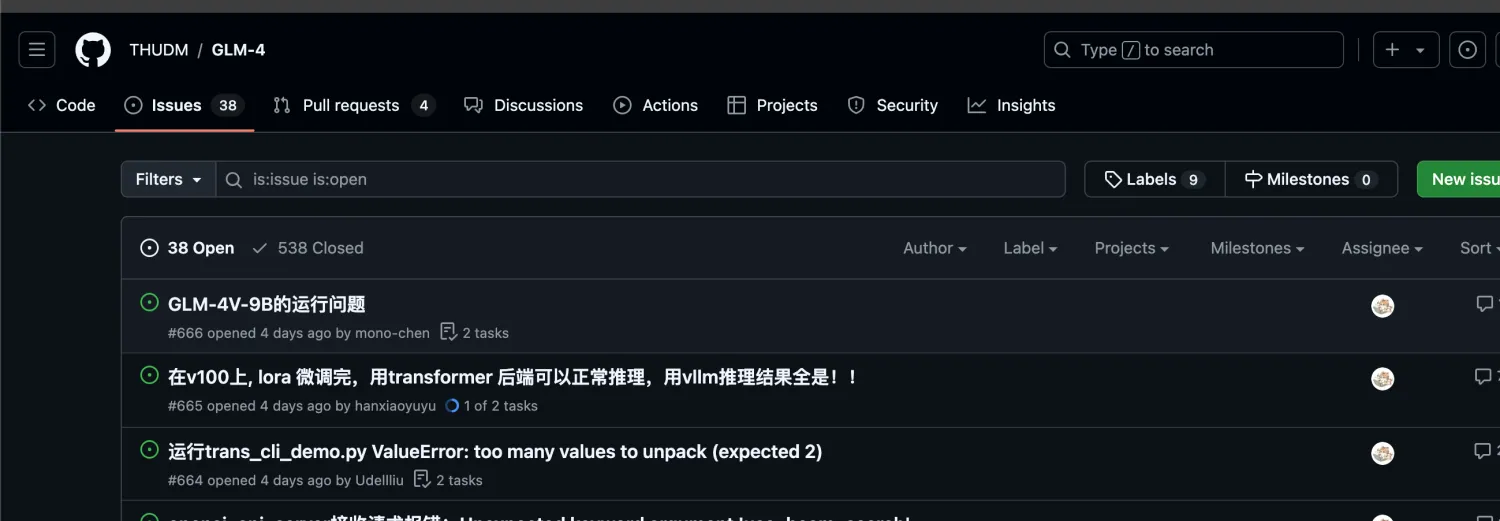
Task: Show the 538 Closed issues
Action: point(308,248)
